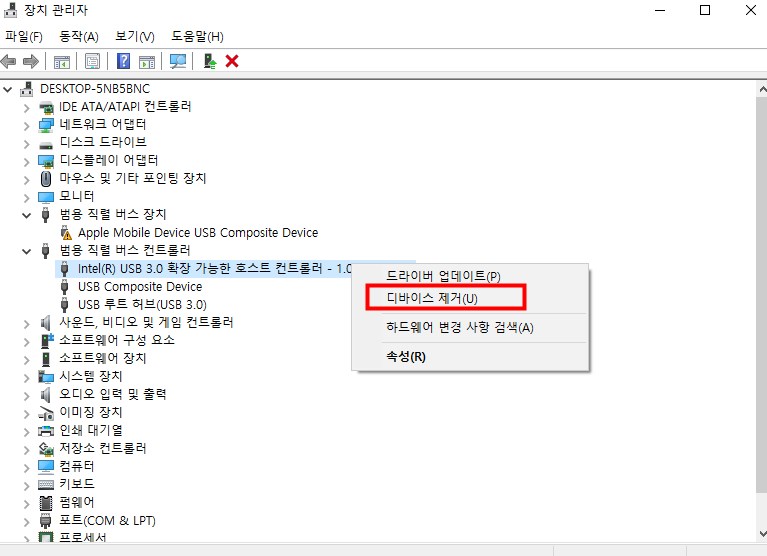Expand the 소프트웨어 장치 category
This screenshot has width=767, height=556.
(x=26, y=360)
